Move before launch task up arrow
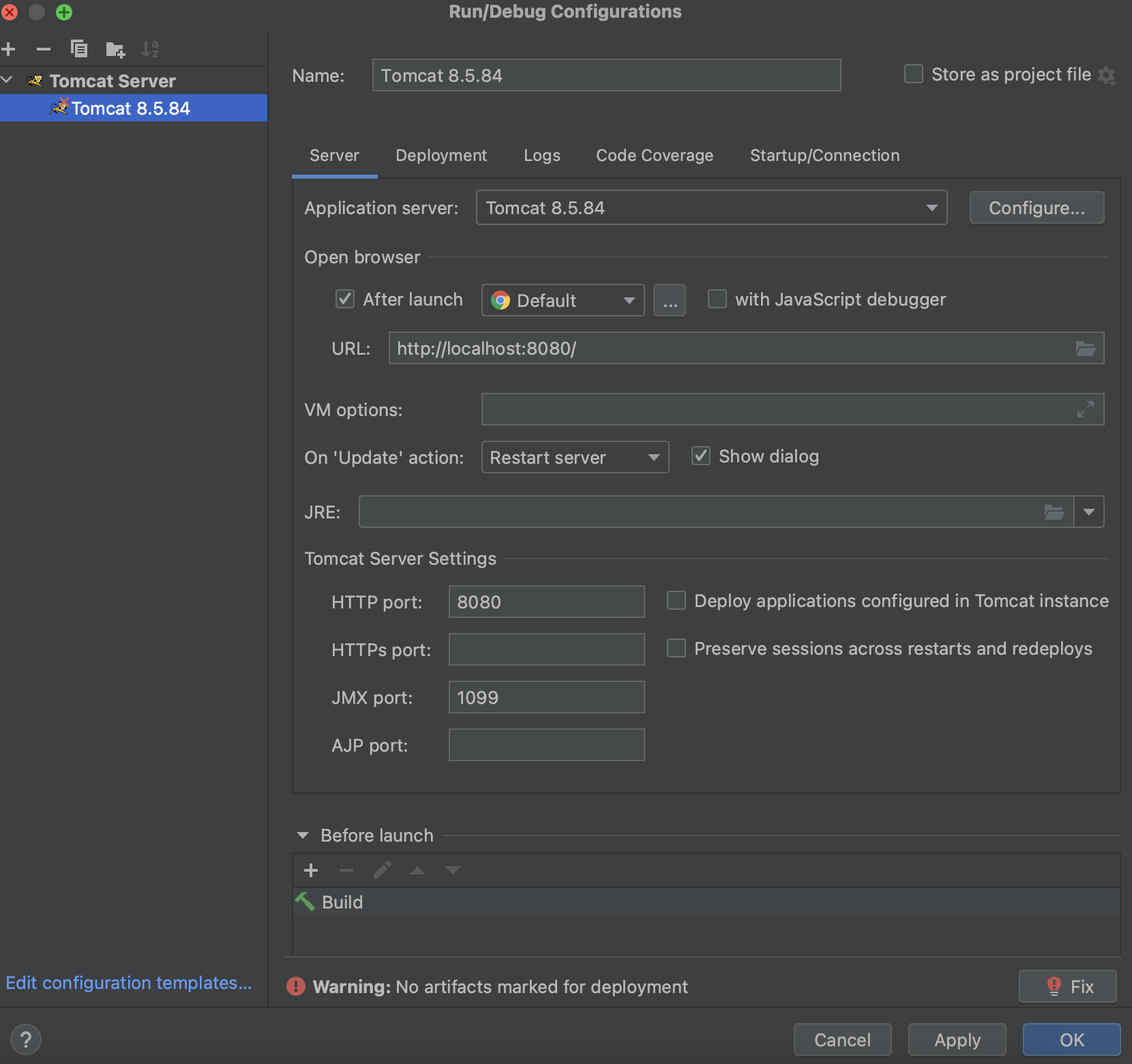 click(x=417, y=870)
